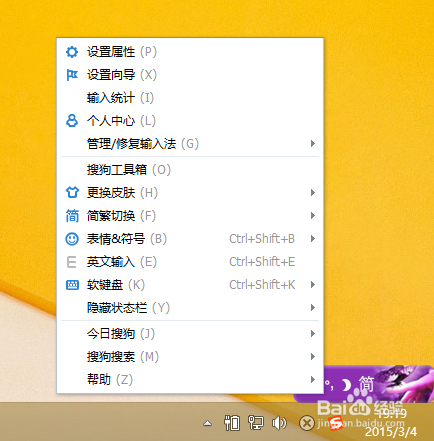
Task: Choose 管理/修复输入法 (G) menu item
Action: pos(190,144)
